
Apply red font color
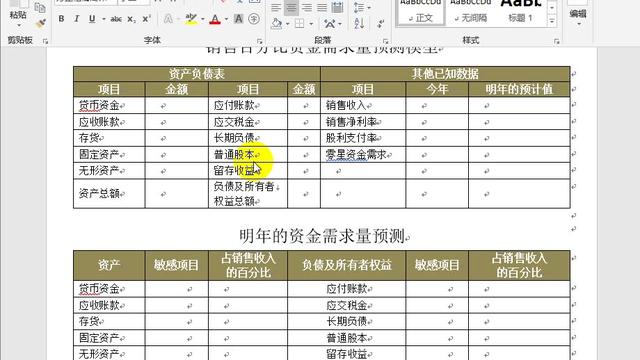tap(215, 19)
